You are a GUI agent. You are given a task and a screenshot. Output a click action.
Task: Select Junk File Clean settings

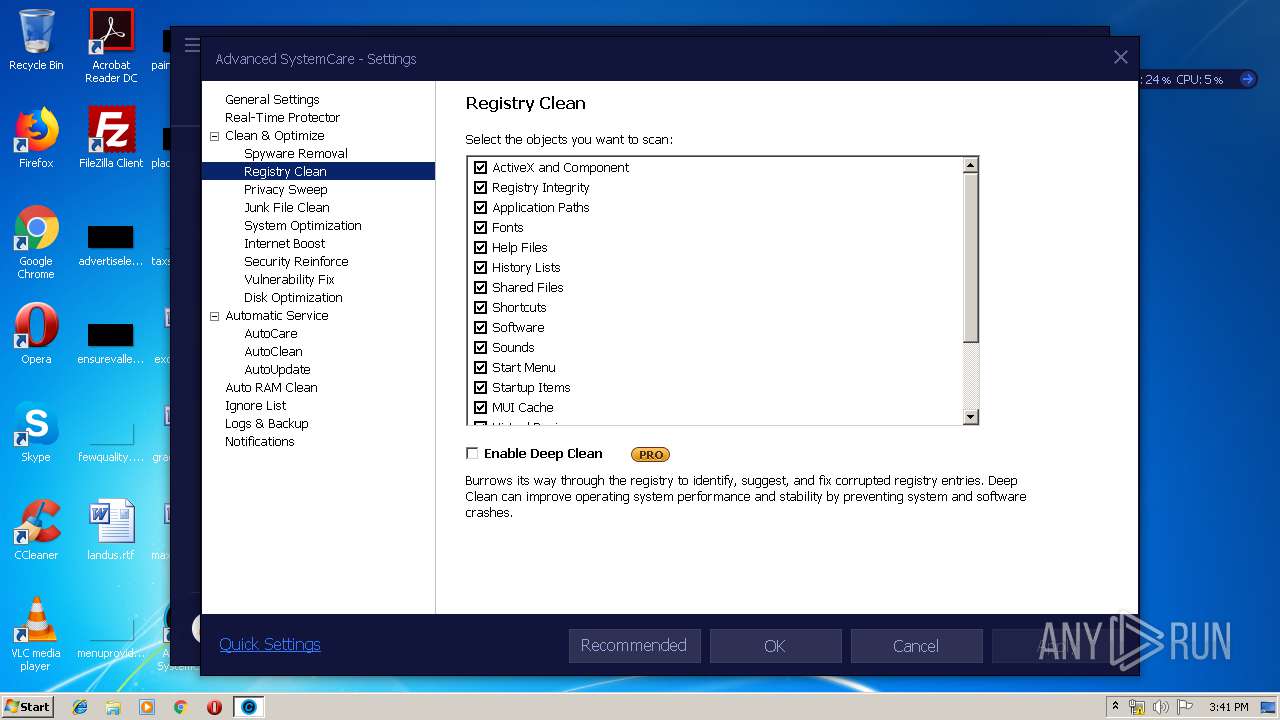287,207
